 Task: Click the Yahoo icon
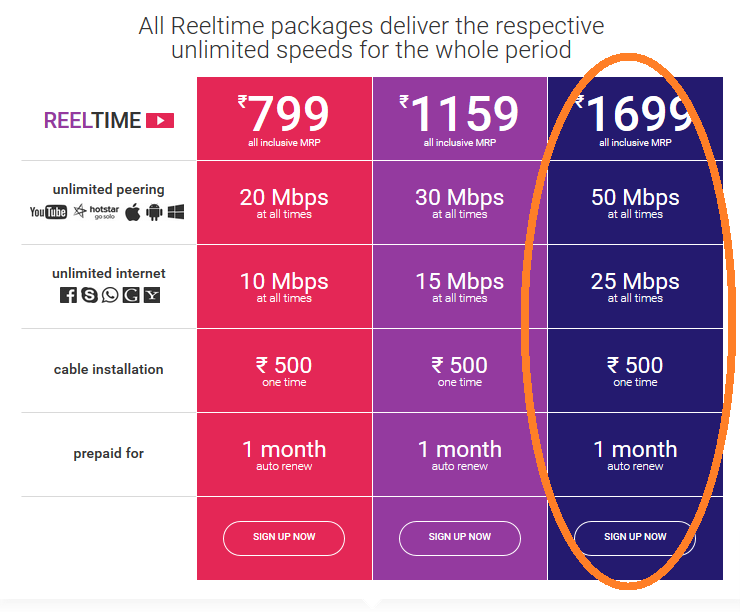tap(152, 295)
